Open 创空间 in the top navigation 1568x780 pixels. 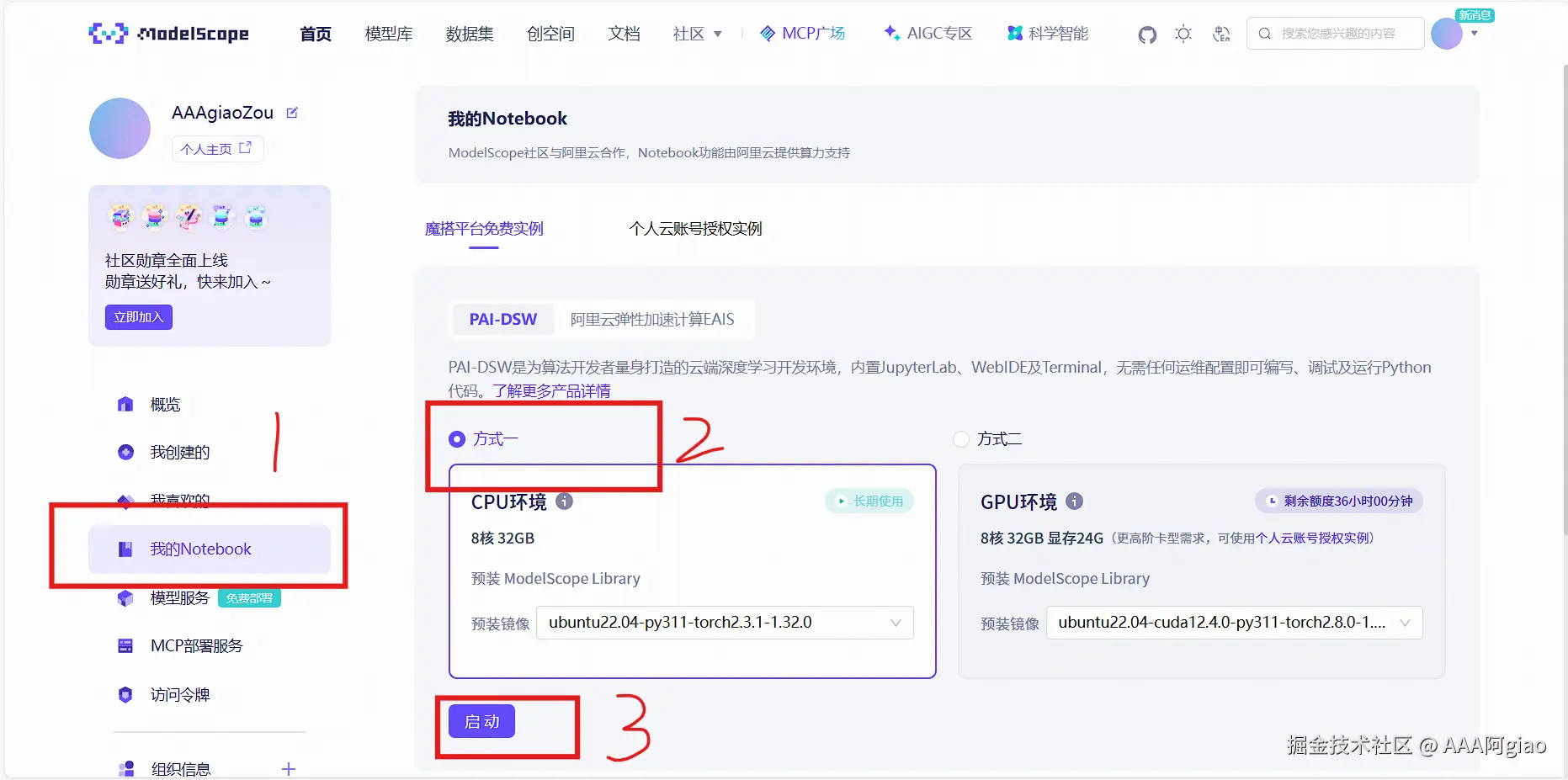pyautogui.click(x=550, y=34)
